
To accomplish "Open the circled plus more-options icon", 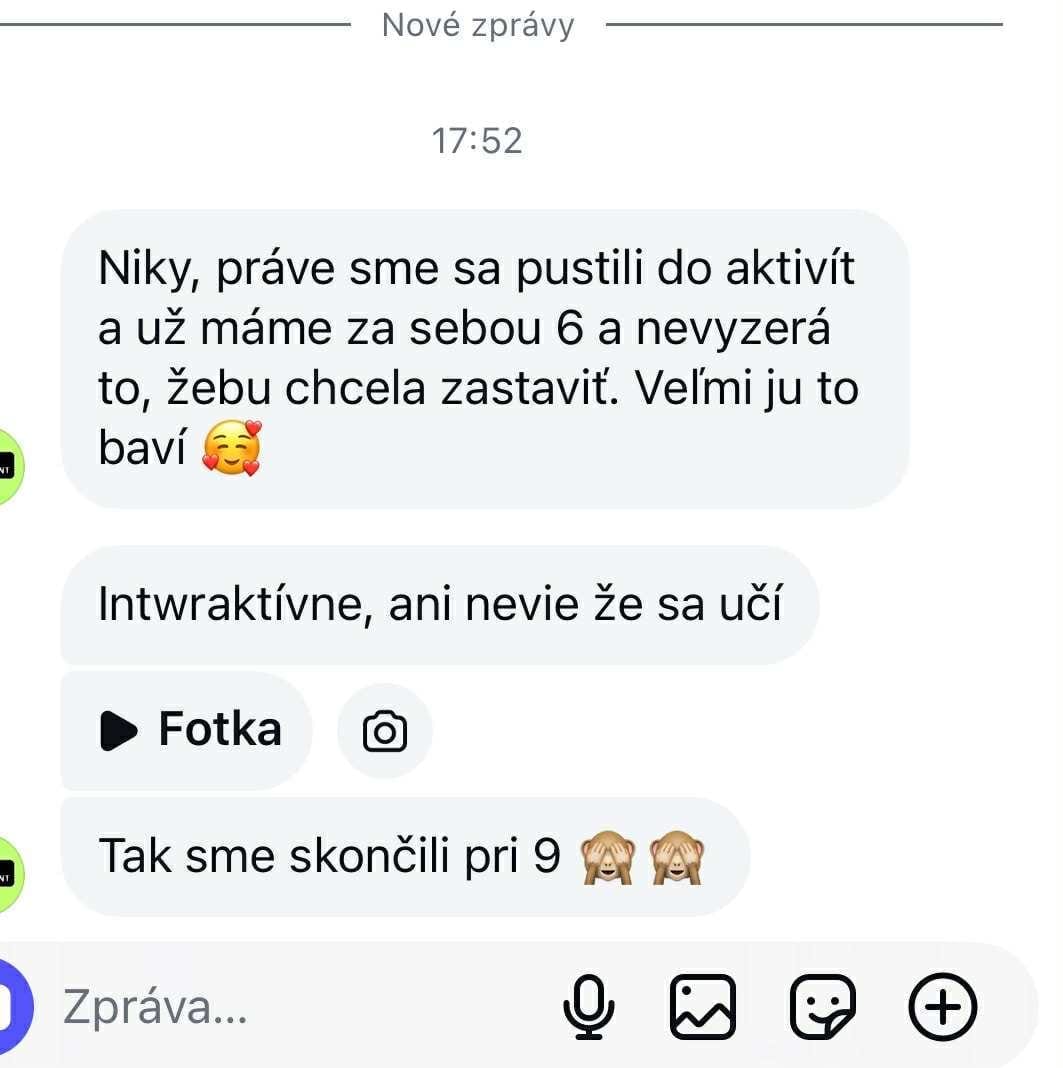I will coord(943,1007).
